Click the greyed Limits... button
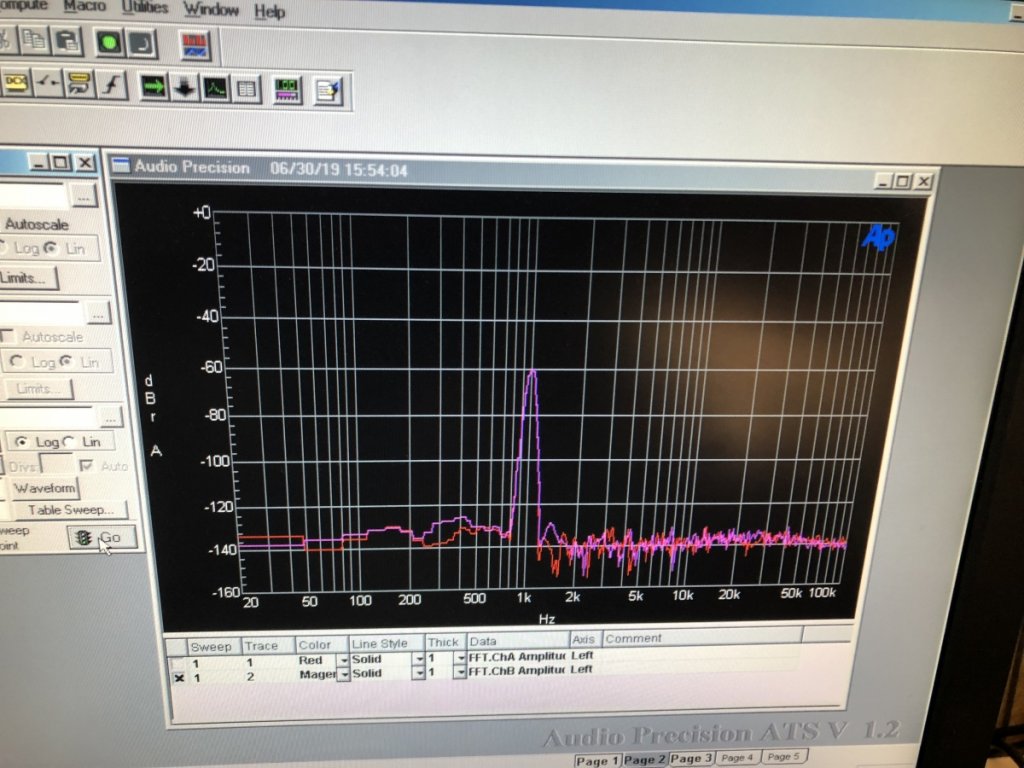The height and width of the screenshot is (768, 1024). click(39, 389)
